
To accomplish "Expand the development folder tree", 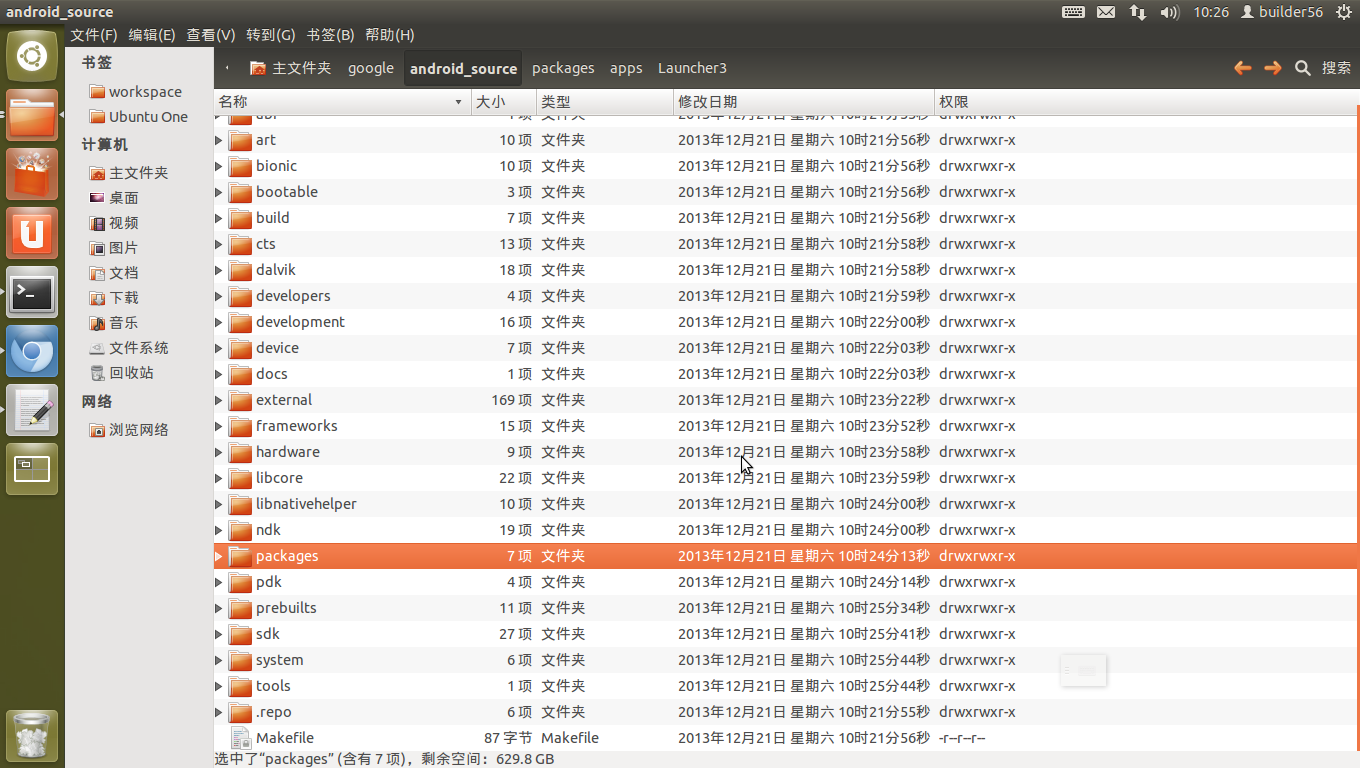I will click(219, 322).
